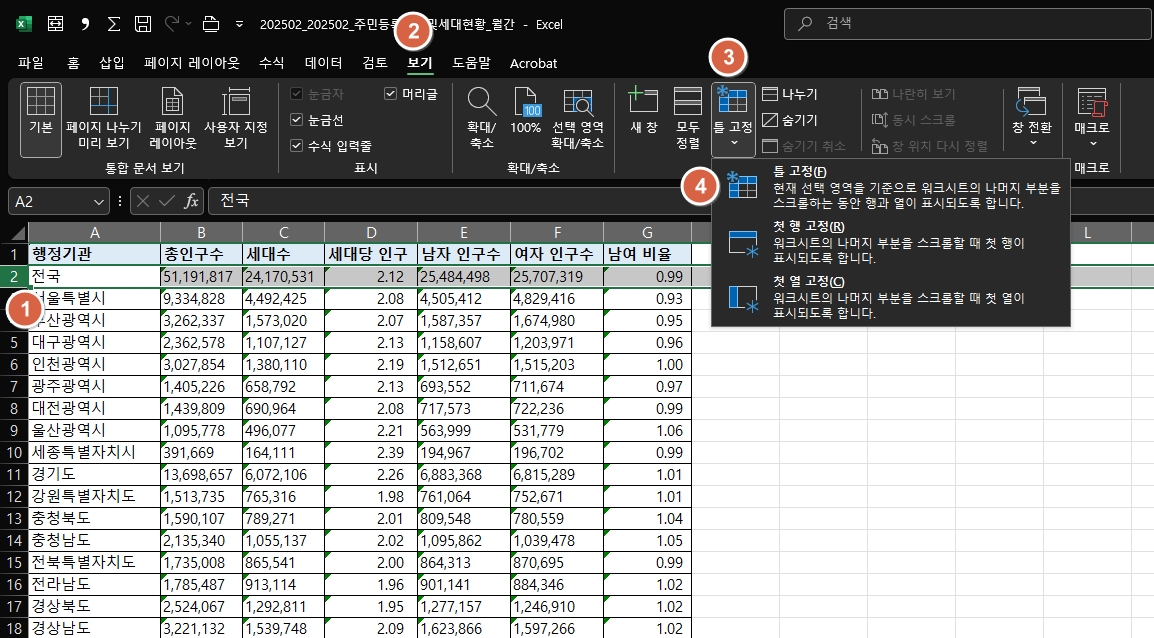This screenshot has width=1154, height=638.
Task: Open the 수식 tab
Action: click(272, 63)
